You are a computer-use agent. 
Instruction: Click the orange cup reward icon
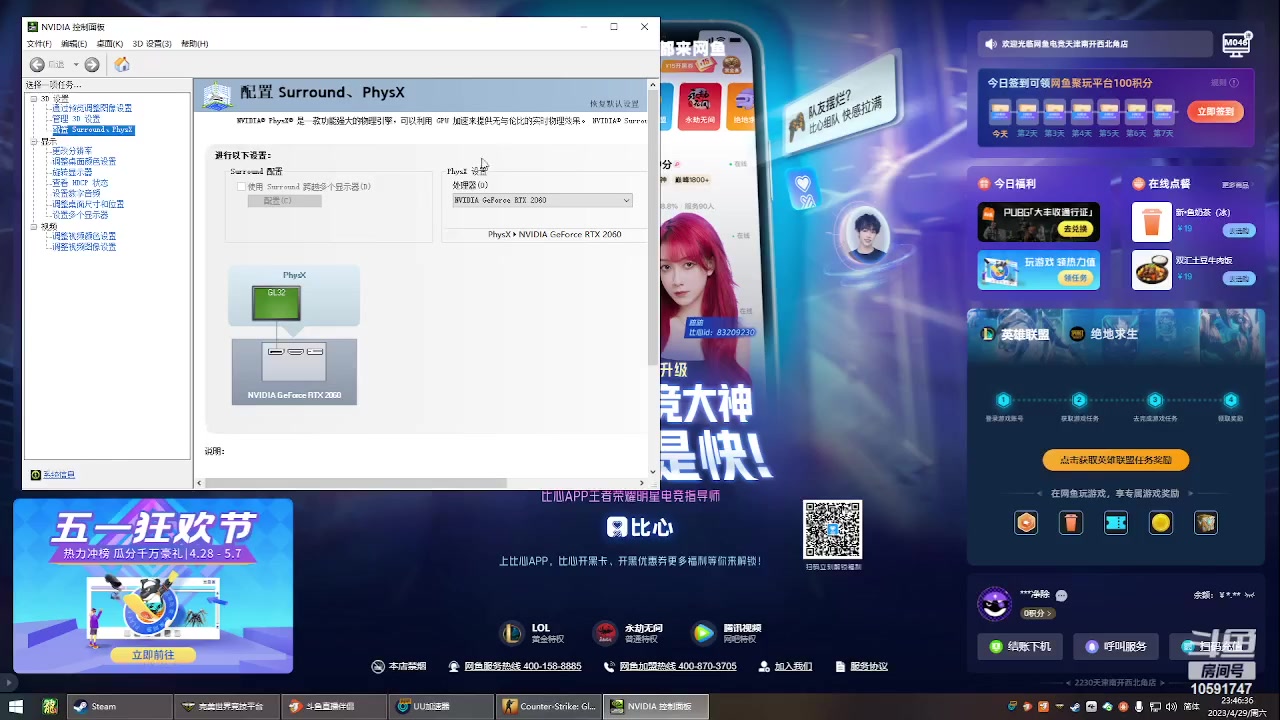click(x=1071, y=522)
